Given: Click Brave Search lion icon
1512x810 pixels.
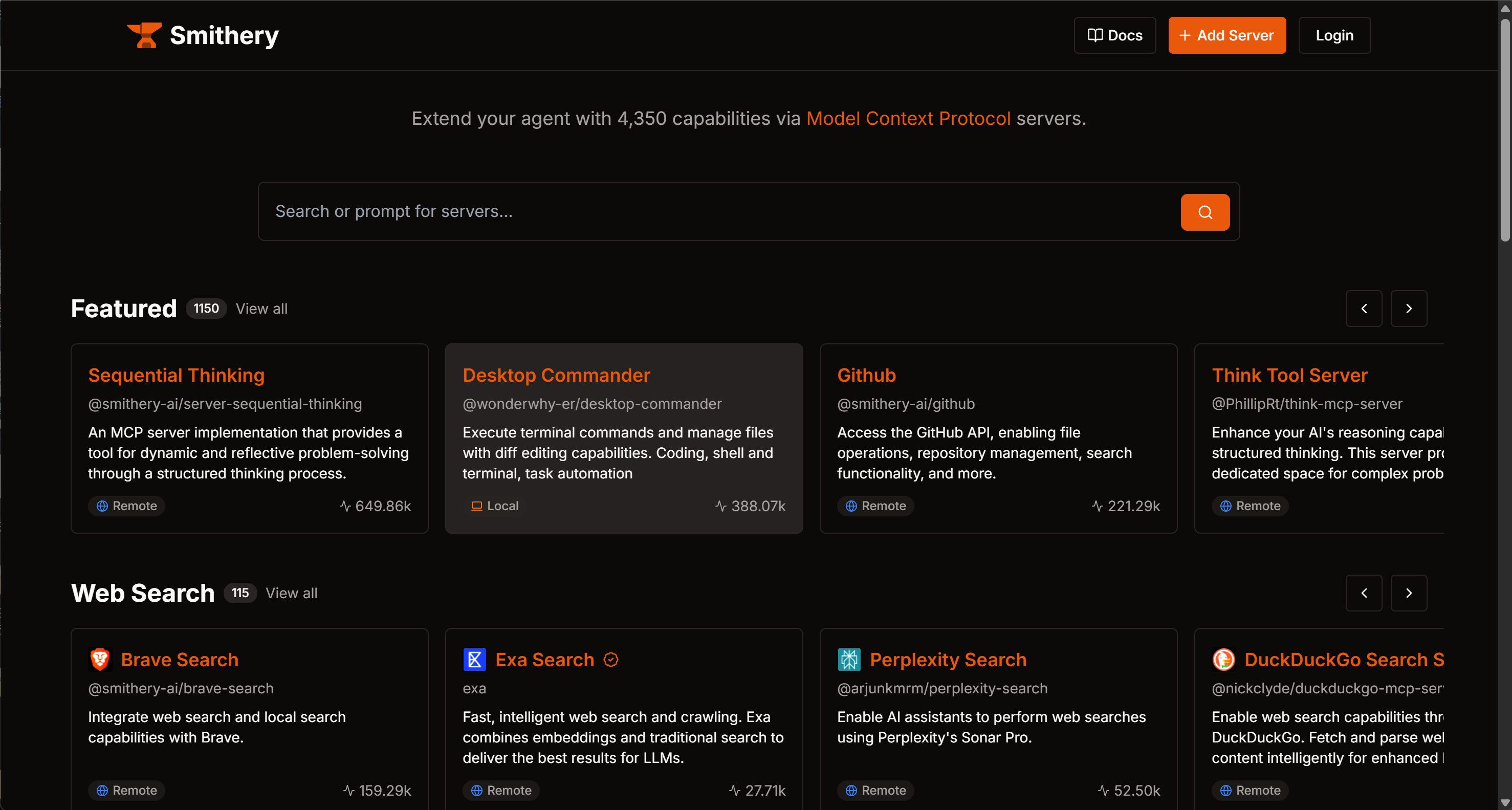Looking at the screenshot, I should pos(100,659).
